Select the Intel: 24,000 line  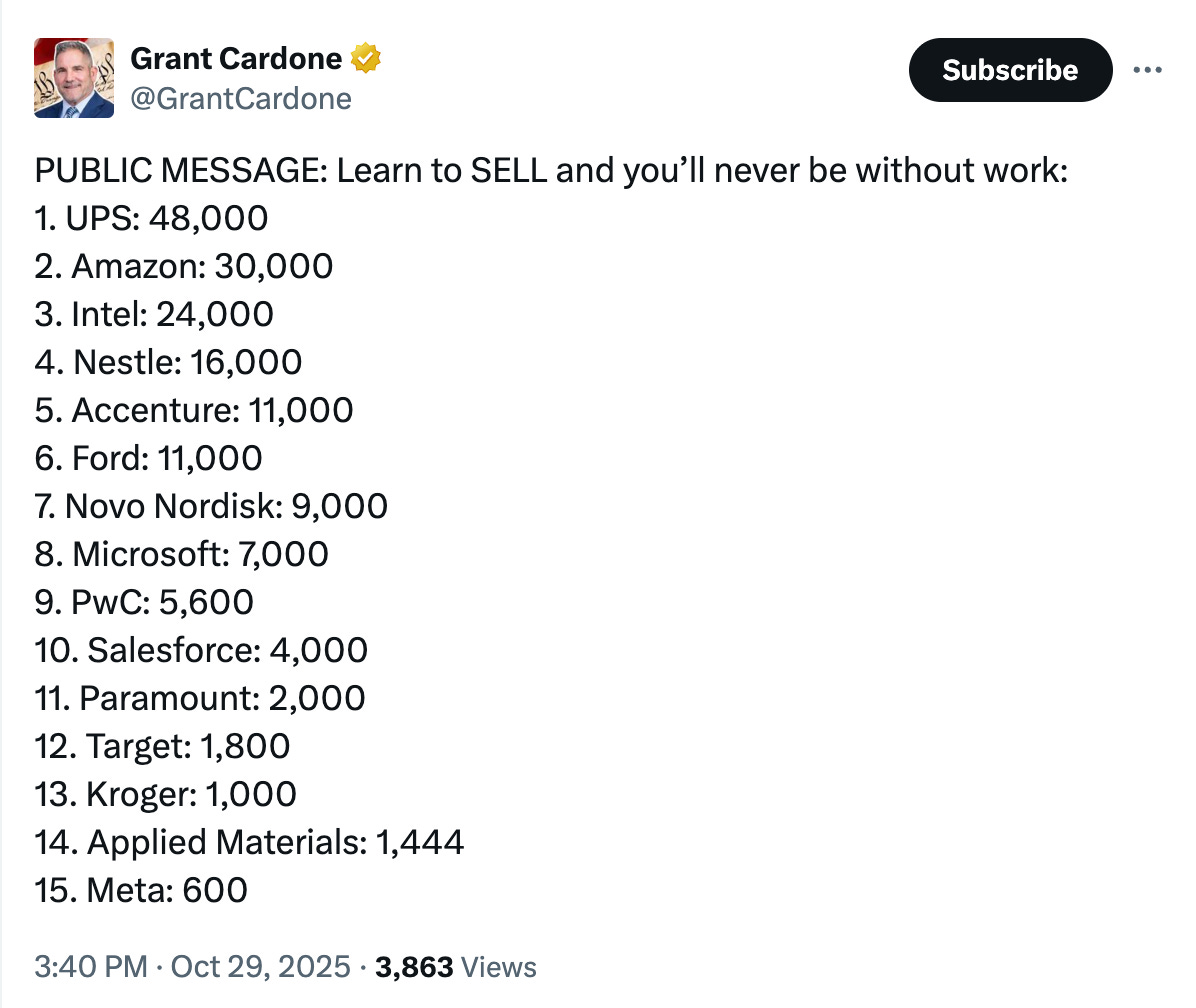[x=151, y=314]
